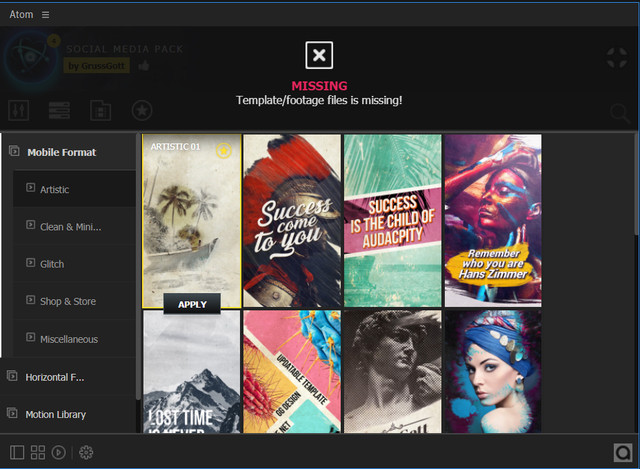The width and height of the screenshot is (640, 469).
Task: Select the ARTISTIC 01 palm tree thumbnail
Action: [x=191, y=221]
